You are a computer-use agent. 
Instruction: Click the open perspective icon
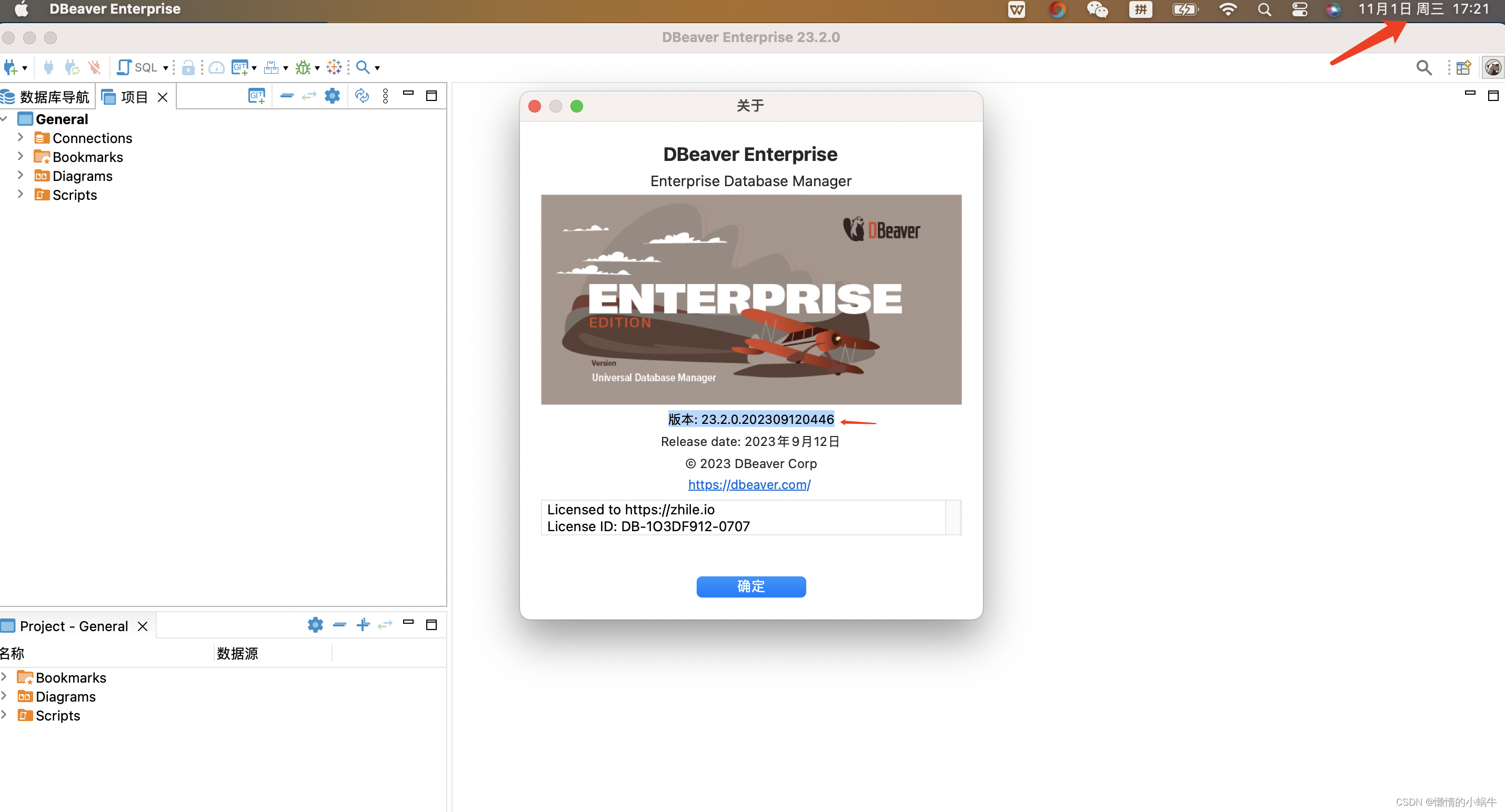click(1463, 68)
